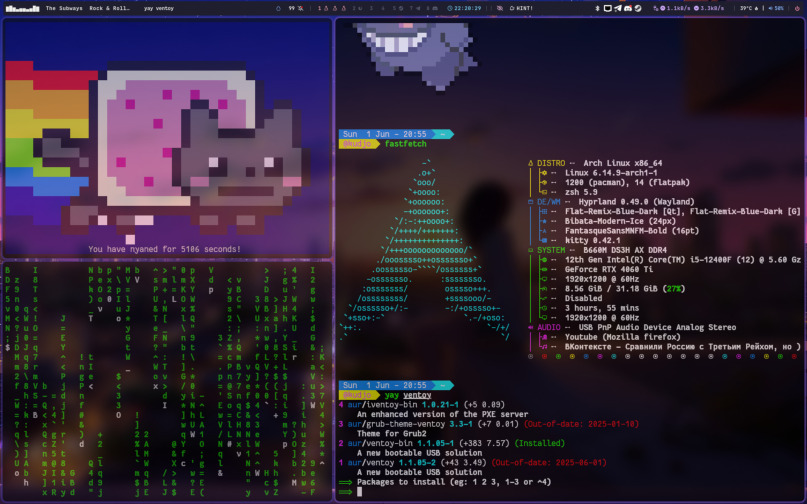Click the 'SYSTEM' heading in fastfetch
The height and width of the screenshot is (504, 807).
tap(551, 250)
